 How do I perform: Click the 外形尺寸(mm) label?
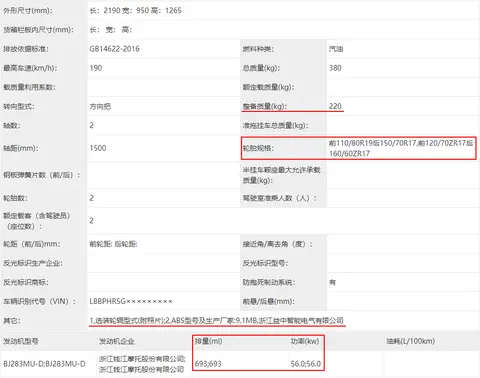pos(28,11)
